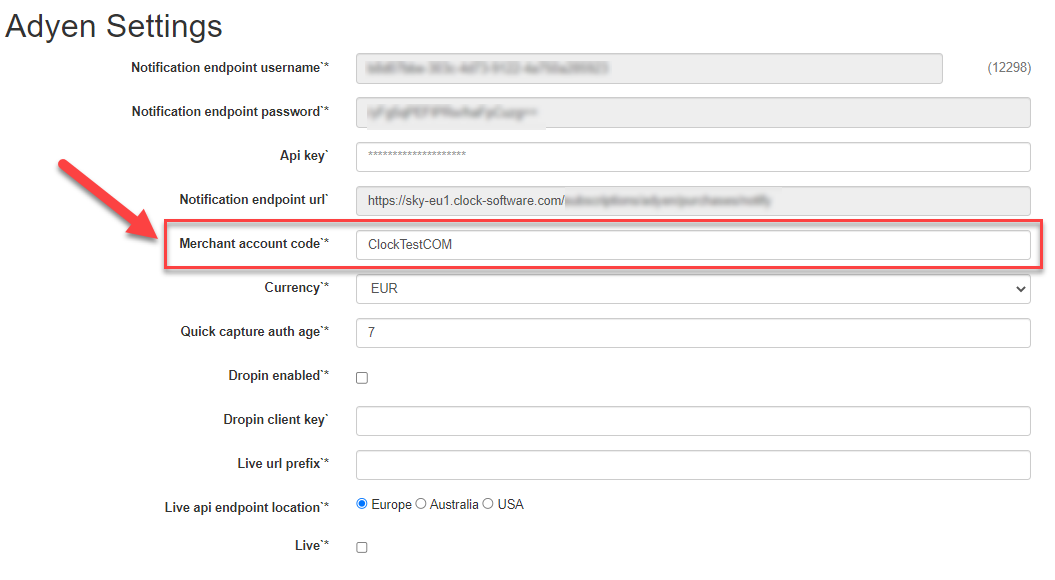Click the Notification endpoint password field
The image size is (1055, 580).
click(690, 112)
